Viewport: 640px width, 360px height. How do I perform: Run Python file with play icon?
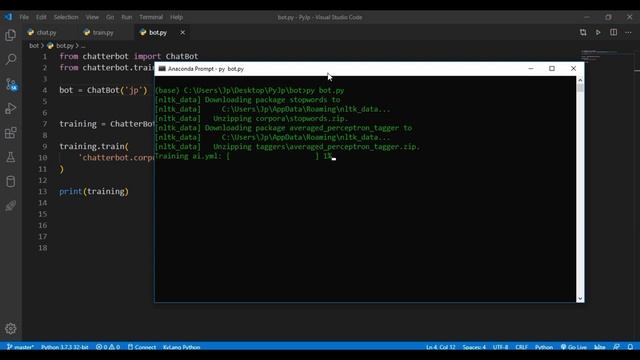coord(598,32)
